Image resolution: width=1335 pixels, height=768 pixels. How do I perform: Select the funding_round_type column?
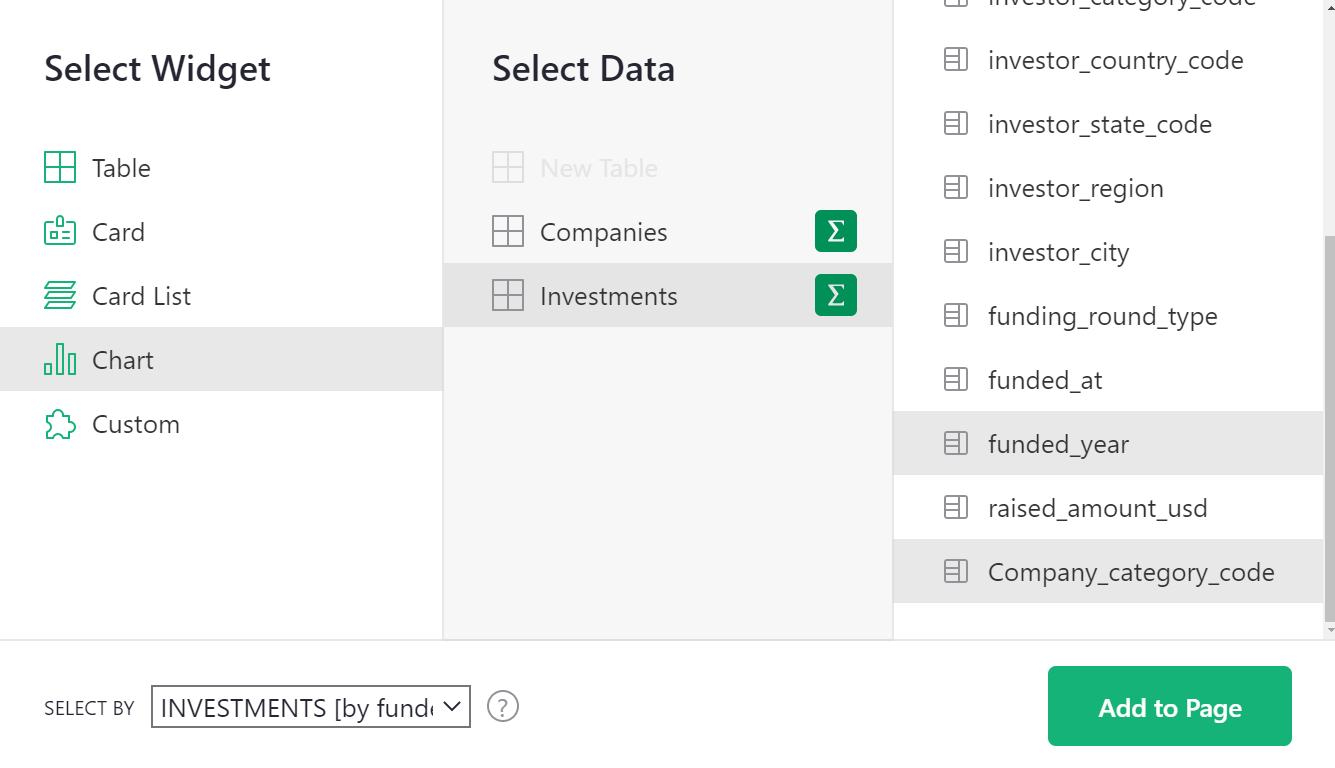point(1102,316)
